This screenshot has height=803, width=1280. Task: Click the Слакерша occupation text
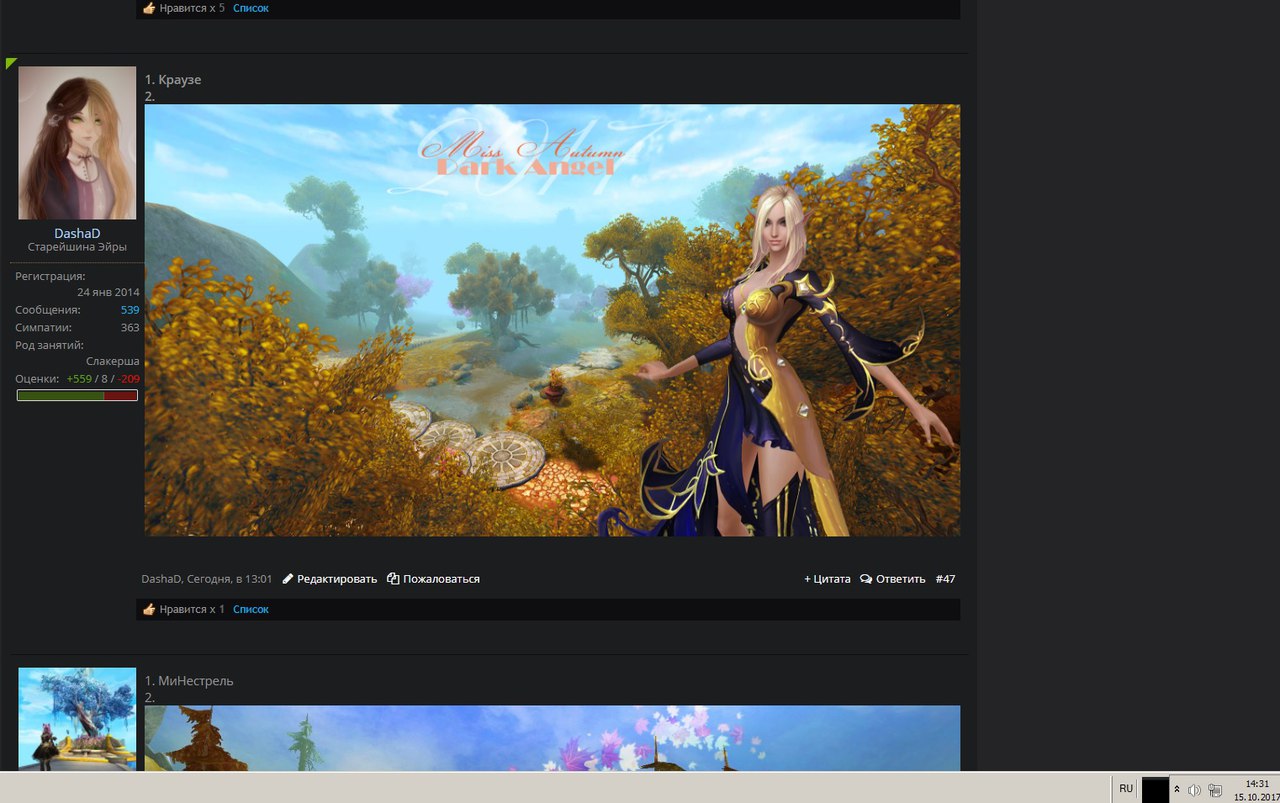[x=113, y=361]
